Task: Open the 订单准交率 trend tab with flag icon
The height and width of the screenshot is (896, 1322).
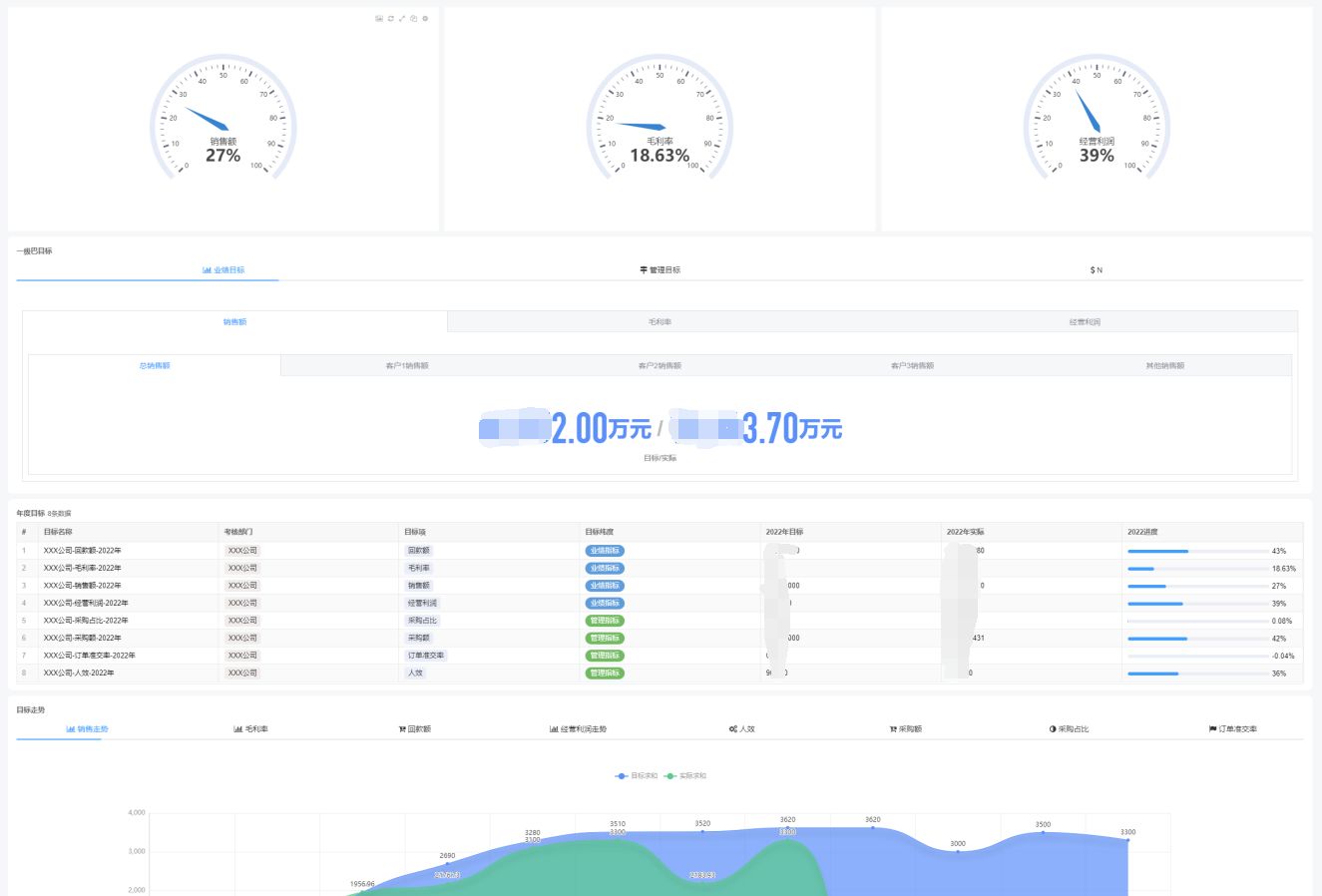Action: tap(1233, 729)
